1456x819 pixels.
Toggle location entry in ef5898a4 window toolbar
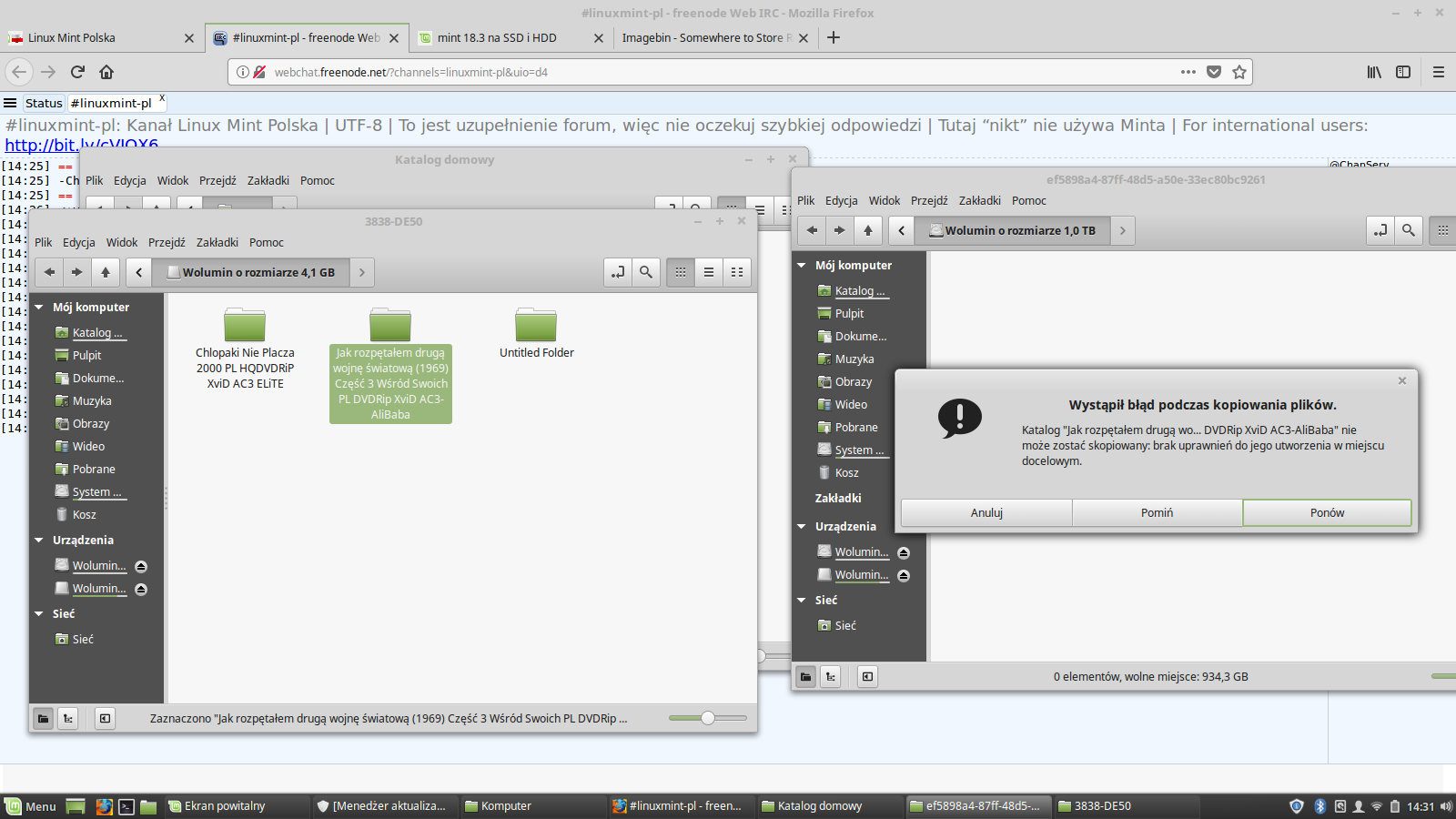pos(1380,230)
